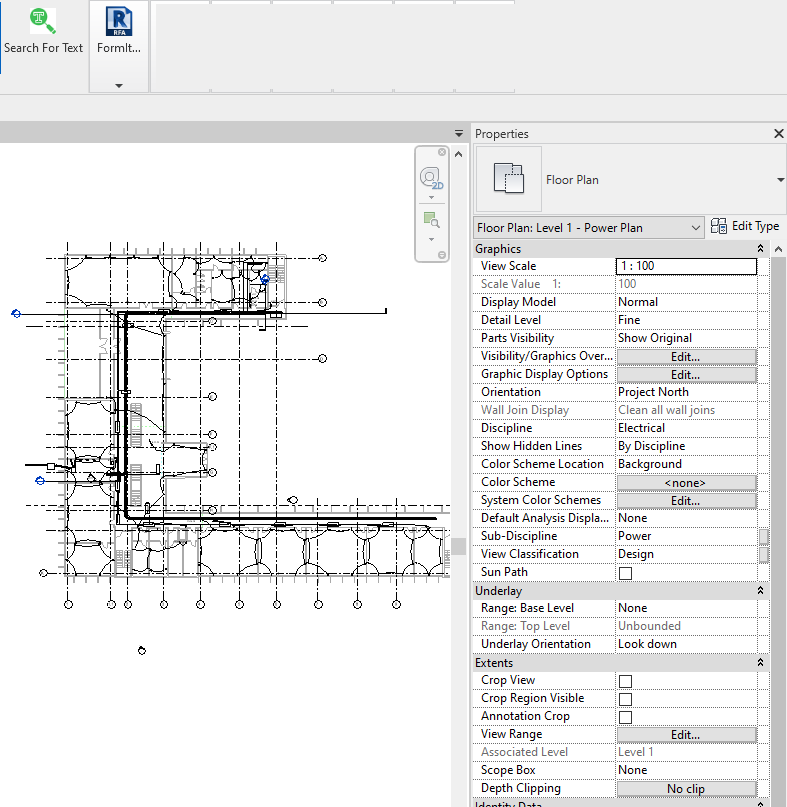Check the Crop Region Visible checkbox
The width and height of the screenshot is (787, 807).
[625, 699]
